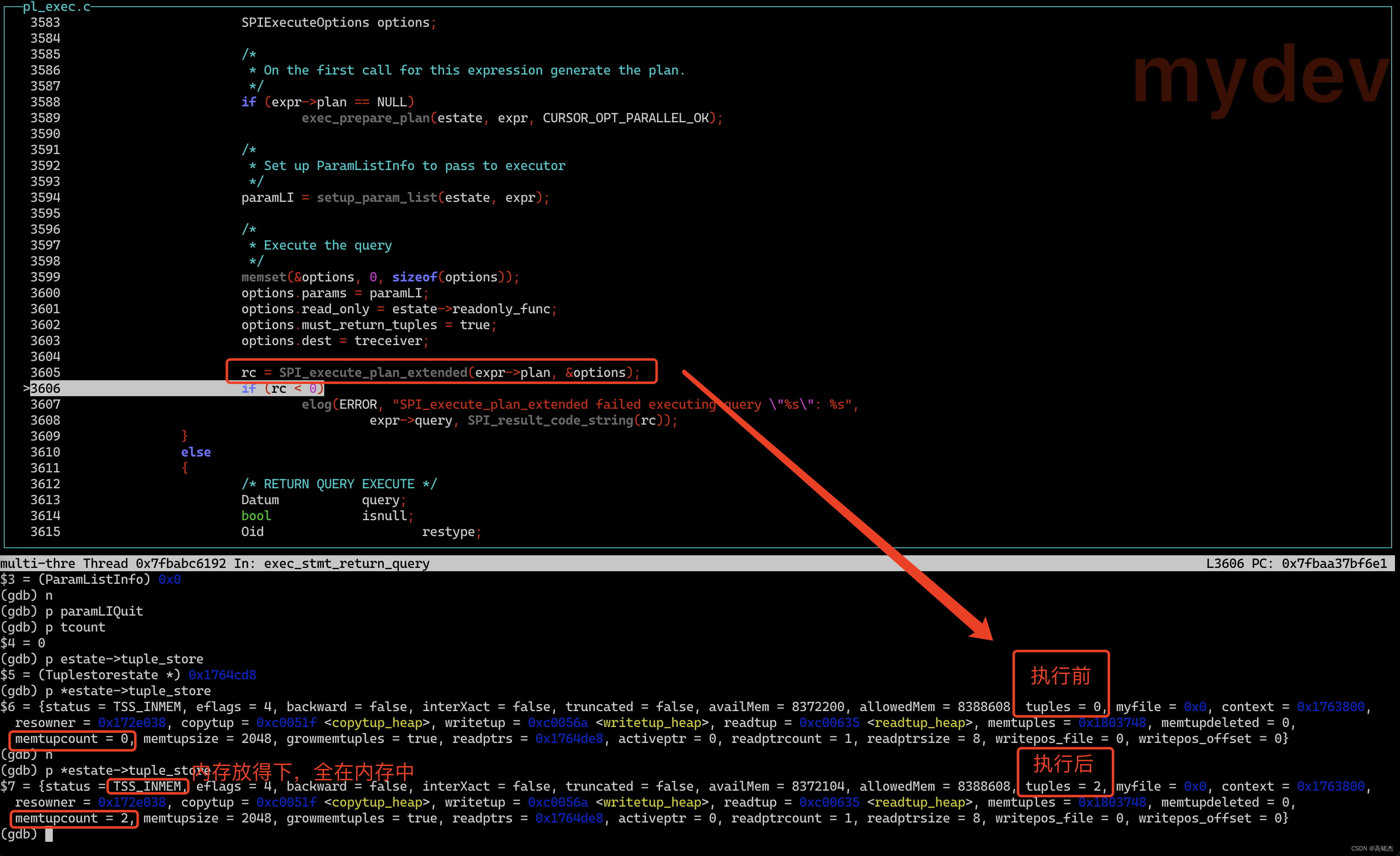Screen dimensions: 1400x856
Task: Click the '(gdb) p paramLIQuit' command line
Action: pos(72,611)
